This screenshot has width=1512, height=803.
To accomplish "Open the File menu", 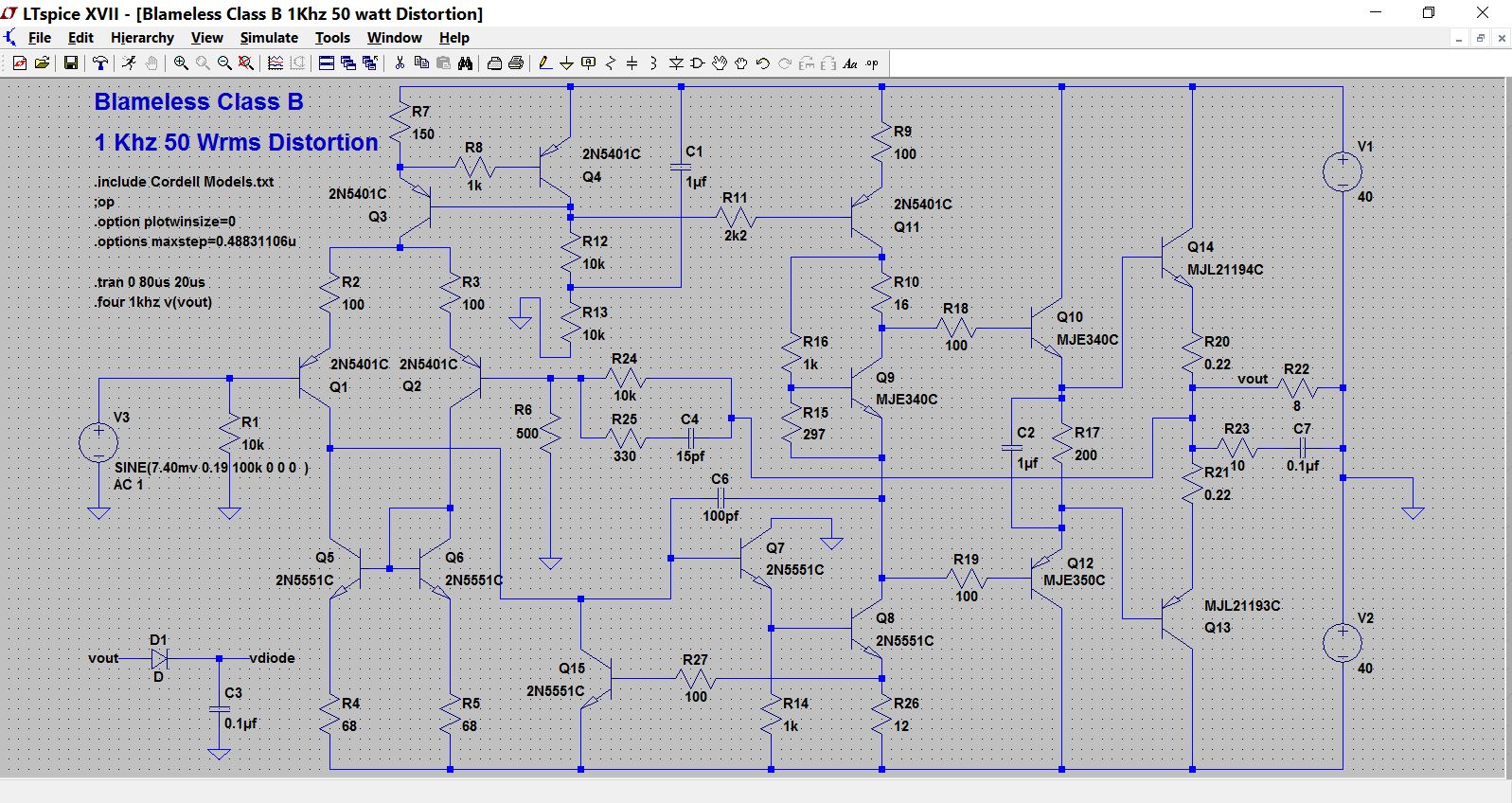I will pos(40,38).
